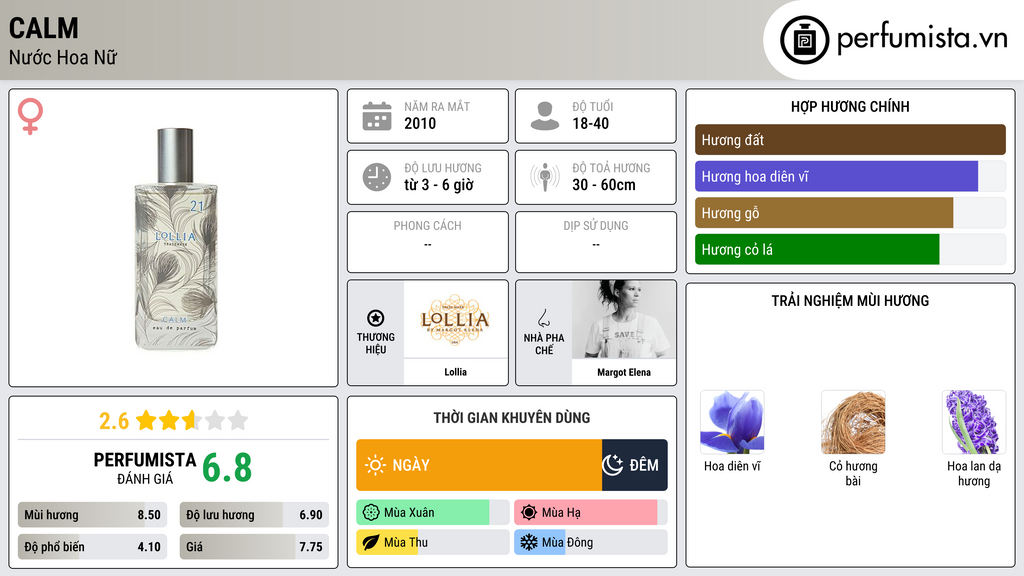The image size is (1024, 576).
Task: Click the Độ phổ biến 4.10 score bar
Action: [x=93, y=547]
